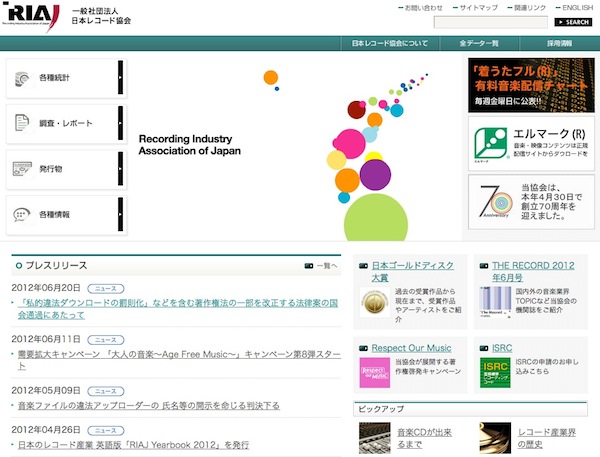Open the 各種統計 statistics chart icon
This screenshot has width=600, height=457.
pyautogui.click(x=23, y=78)
